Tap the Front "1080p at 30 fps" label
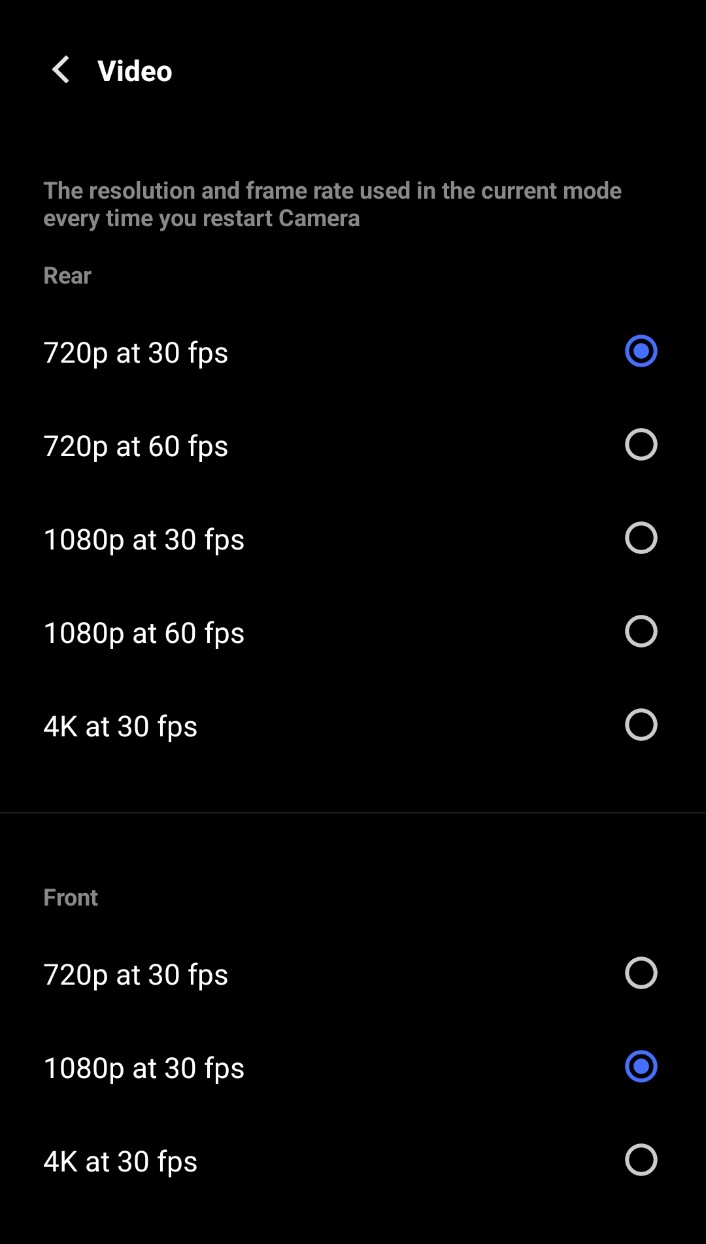Screen dimensions: 706x1244 [144, 1068]
